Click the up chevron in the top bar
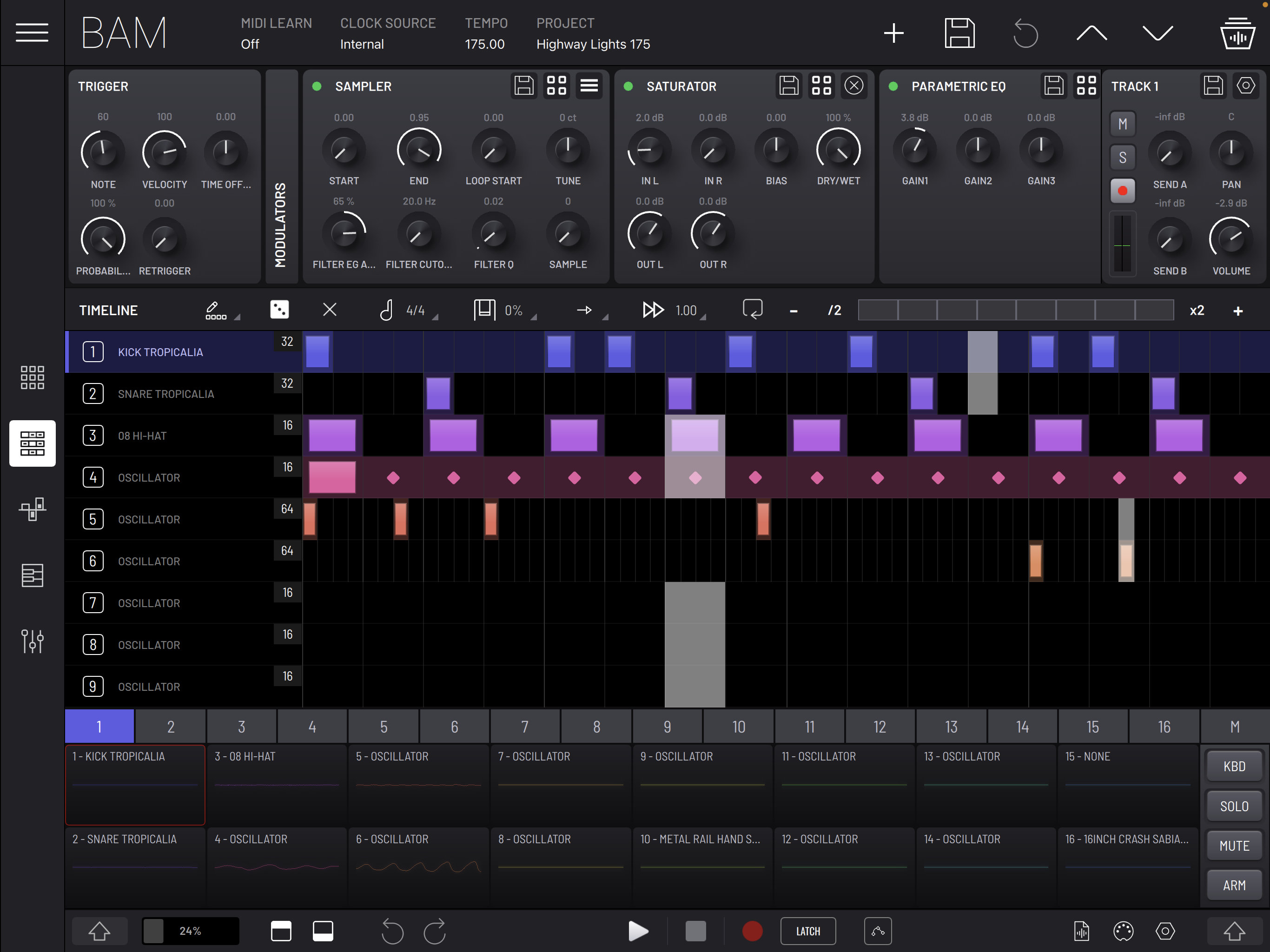Screen dimensions: 1270x952 click(1091, 33)
